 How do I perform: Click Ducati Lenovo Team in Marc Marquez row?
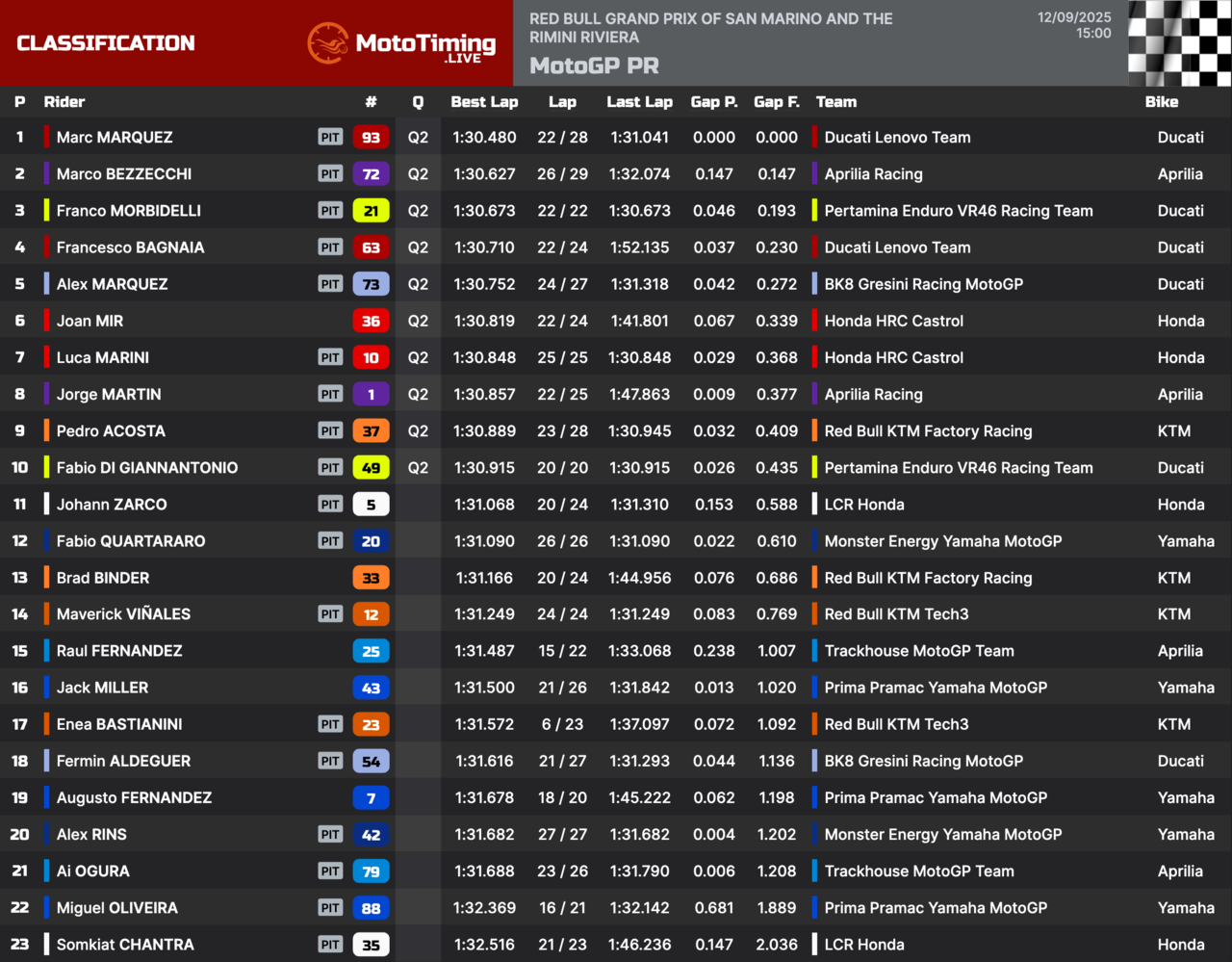pos(897,138)
